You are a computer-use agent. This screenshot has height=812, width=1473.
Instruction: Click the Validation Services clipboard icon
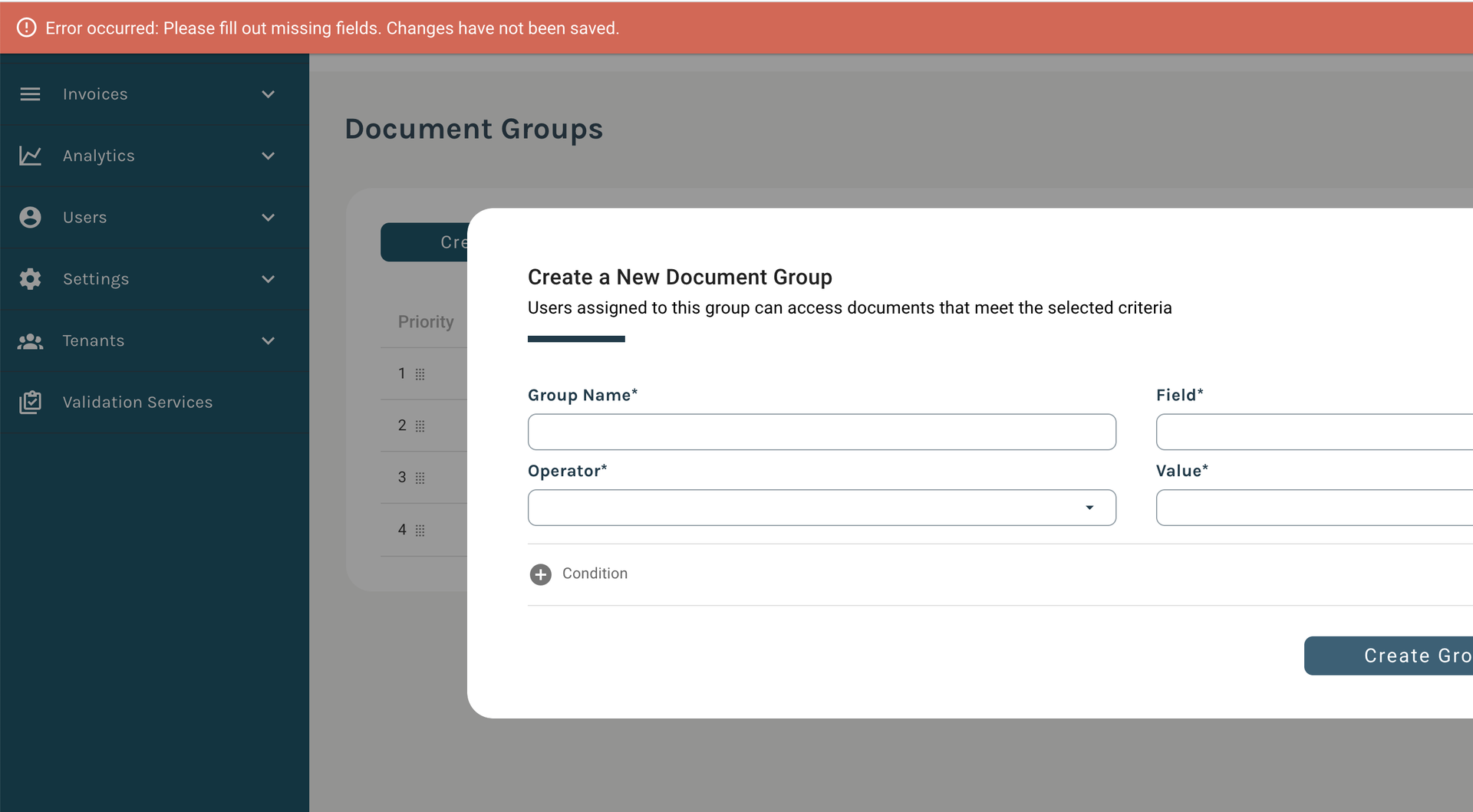[x=30, y=403]
